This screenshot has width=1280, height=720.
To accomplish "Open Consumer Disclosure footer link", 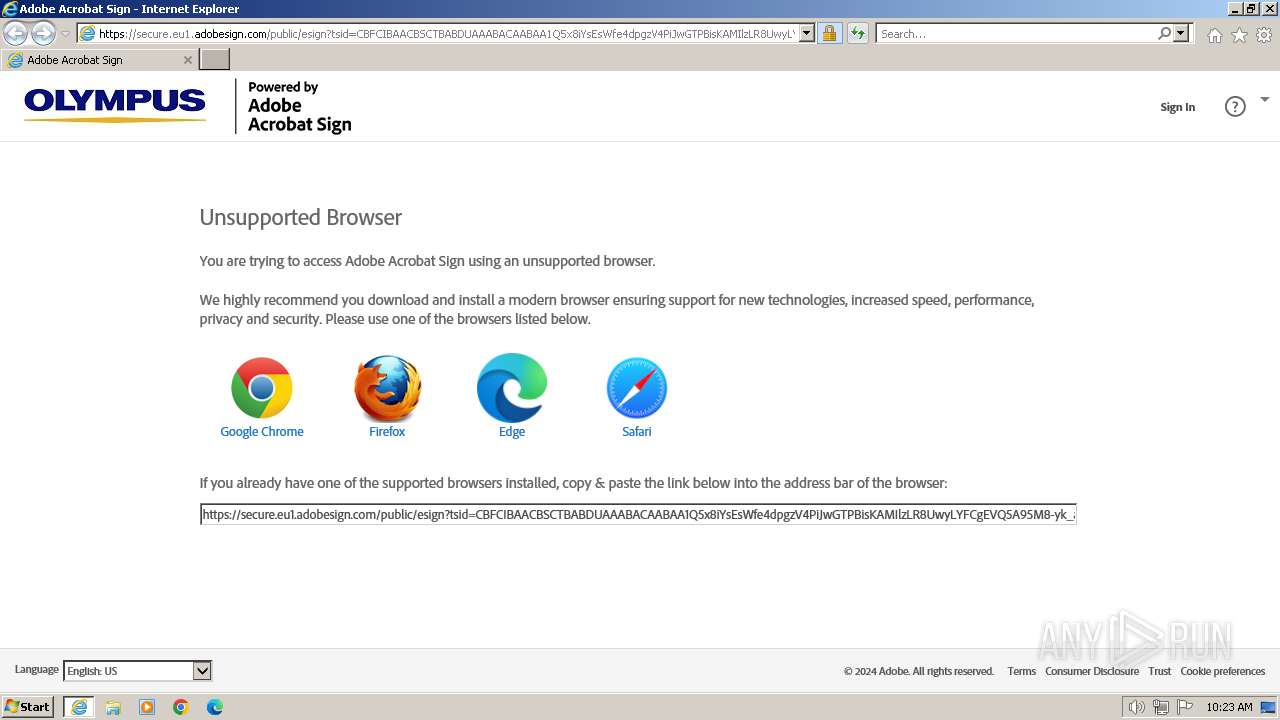I will pyautogui.click(x=1092, y=671).
